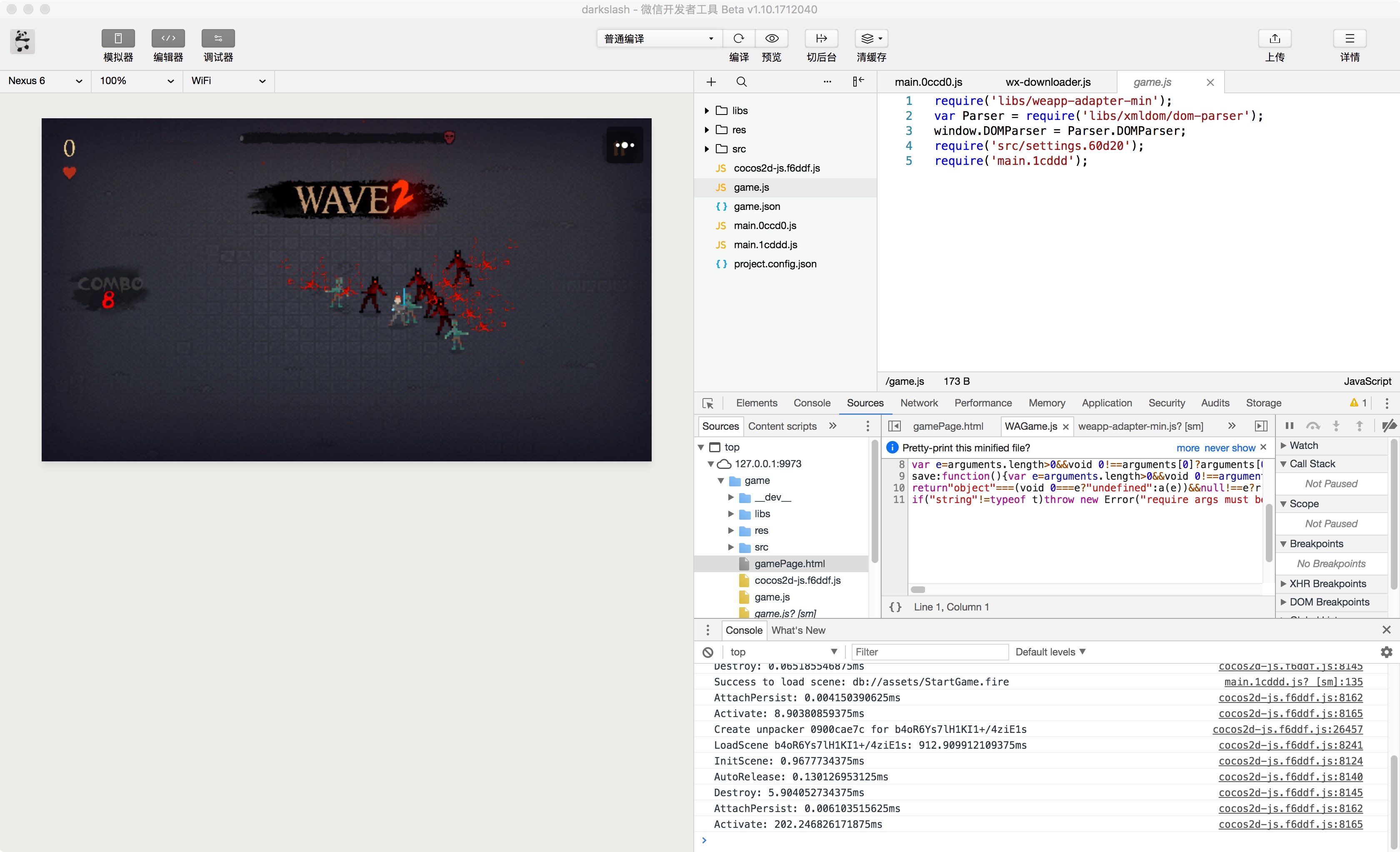1400x852 pixels.
Task: Expand the __dev__ folder in Sources tree
Action: [731, 498]
